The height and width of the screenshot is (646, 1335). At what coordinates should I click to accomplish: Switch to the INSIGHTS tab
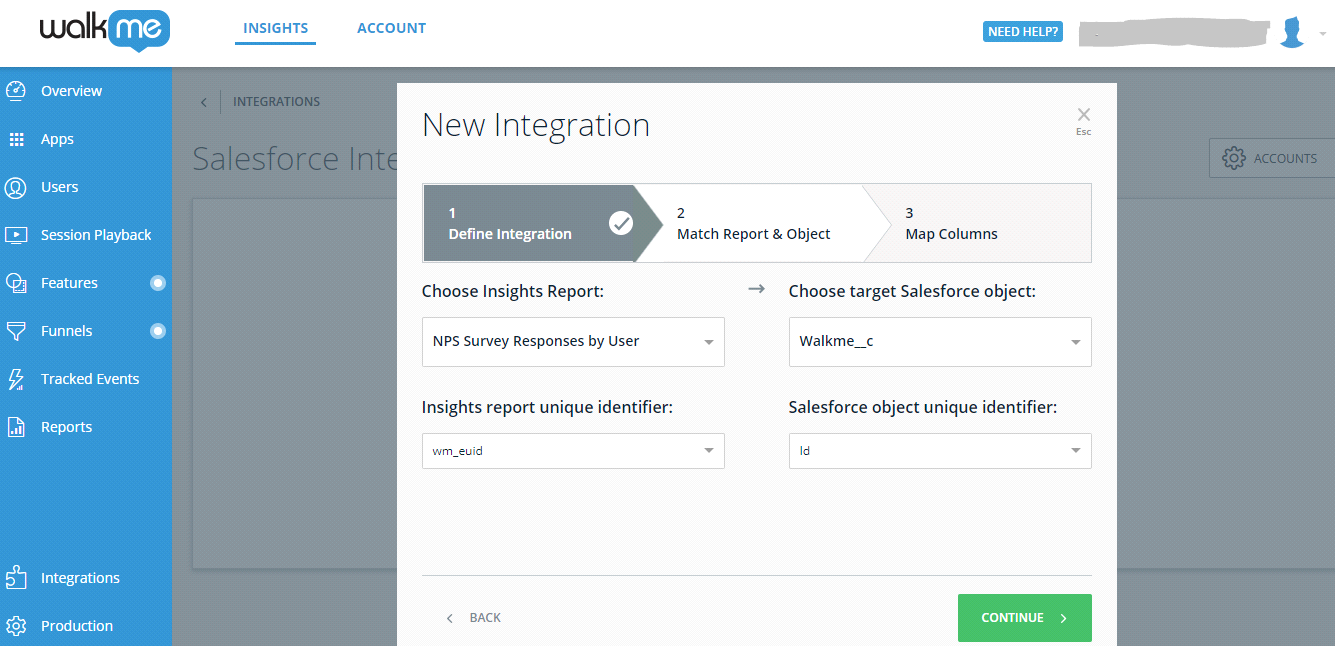(276, 28)
